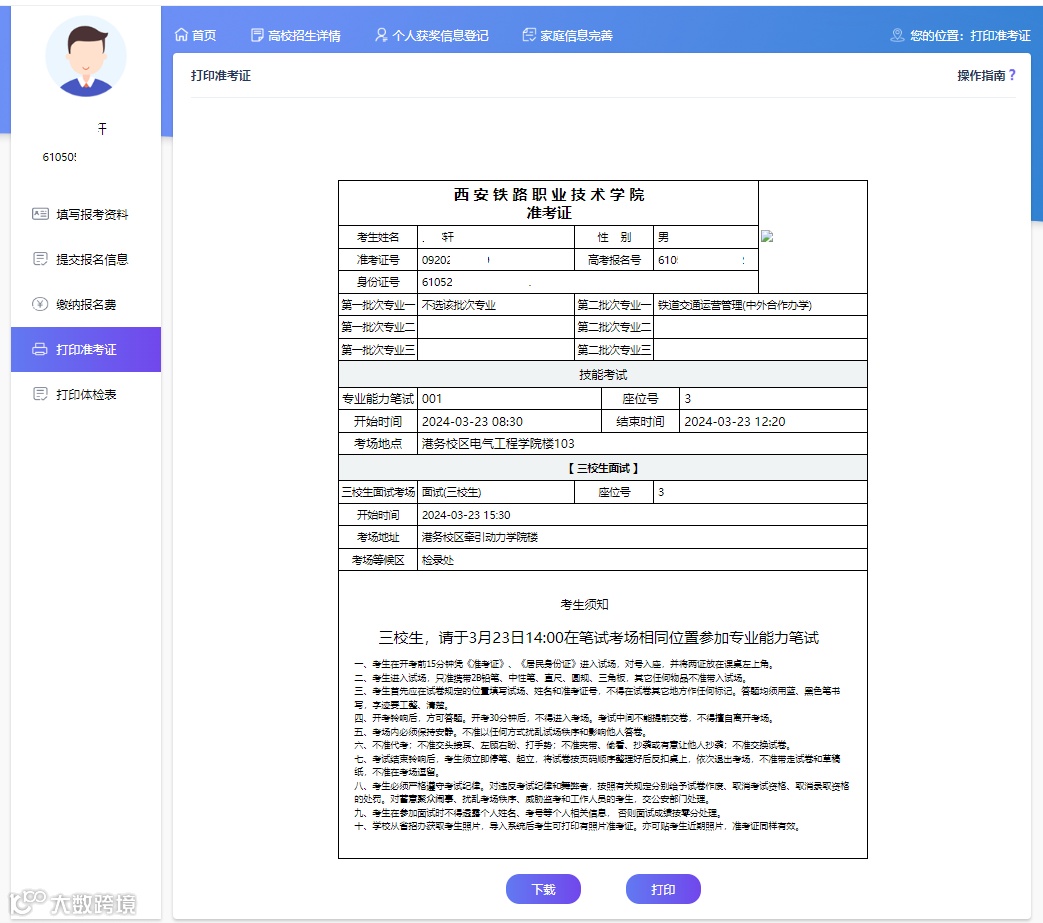
Task: Click the 身份证号 label cell
Action: (x=378, y=282)
